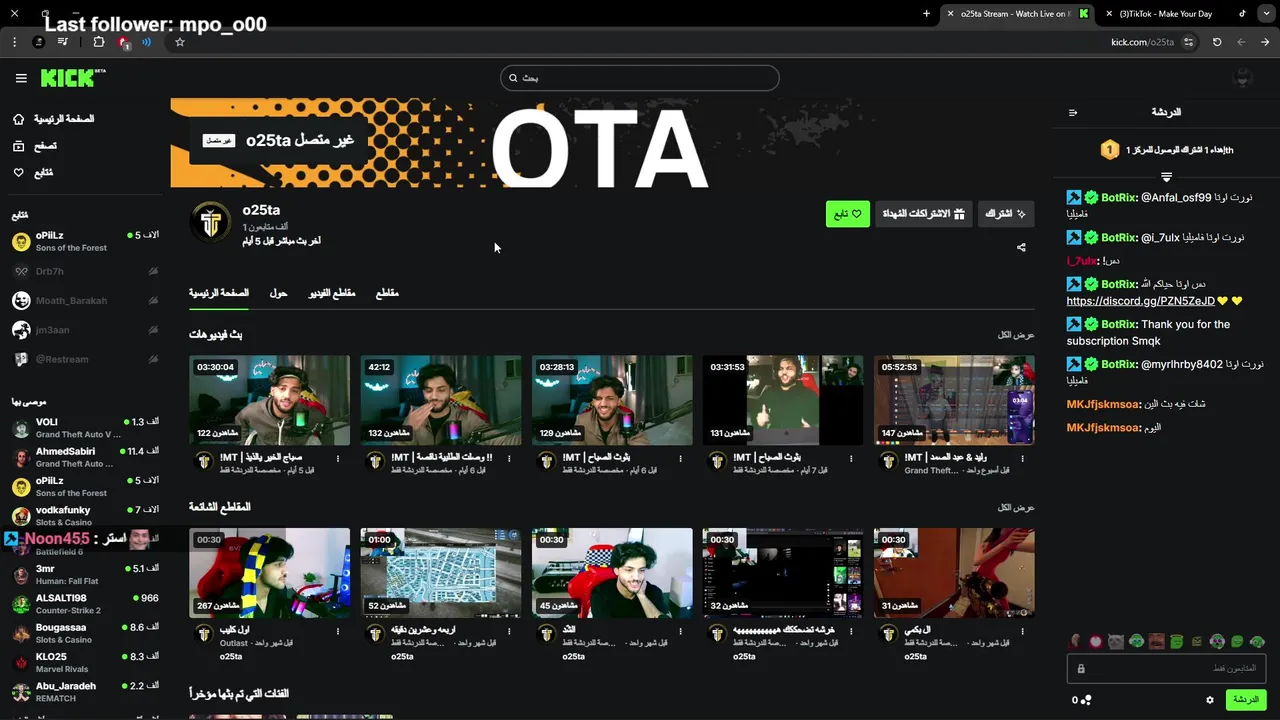Open the browser tab search dropdown
Image resolution: width=1280 pixels, height=720 pixels.
tap(1265, 14)
